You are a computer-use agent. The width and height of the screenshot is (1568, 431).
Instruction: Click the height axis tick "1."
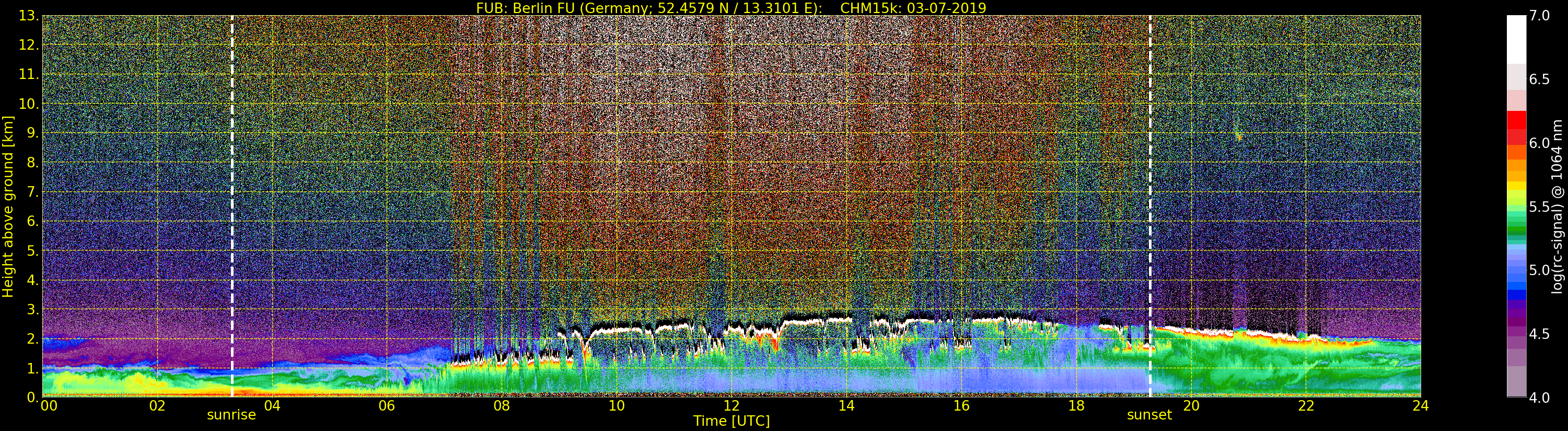tap(33, 368)
